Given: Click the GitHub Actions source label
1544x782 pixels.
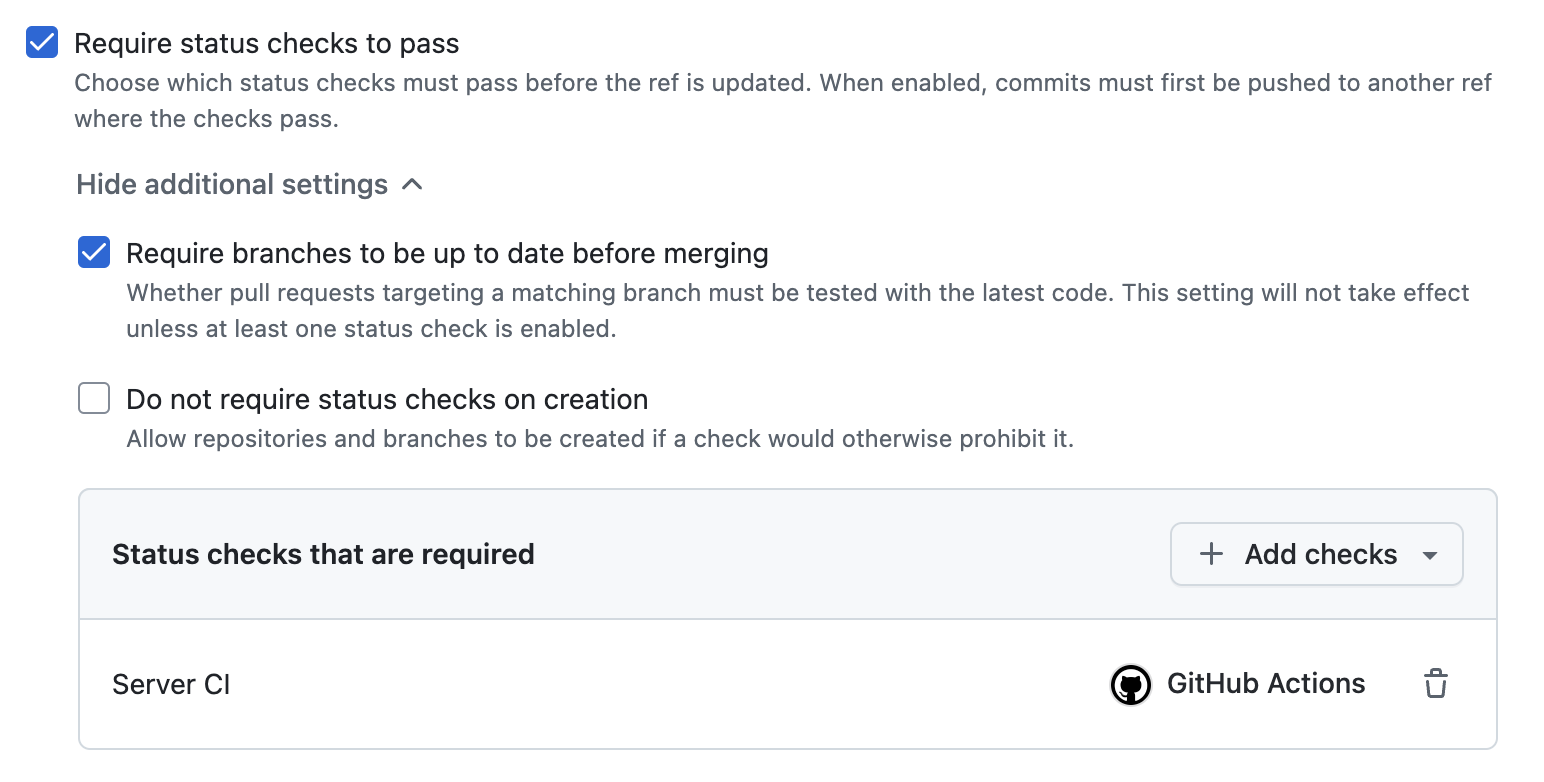Looking at the screenshot, I should click(x=1266, y=684).
